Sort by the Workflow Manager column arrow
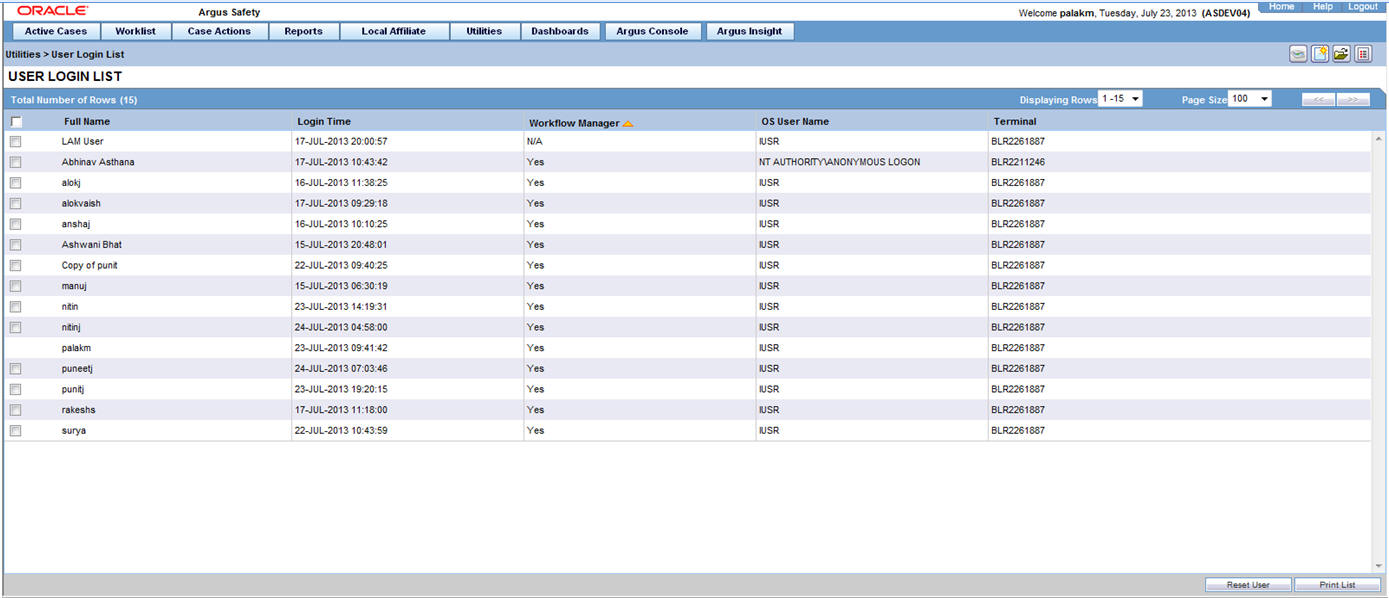Screen dimensions: 1389x598 (628, 121)
